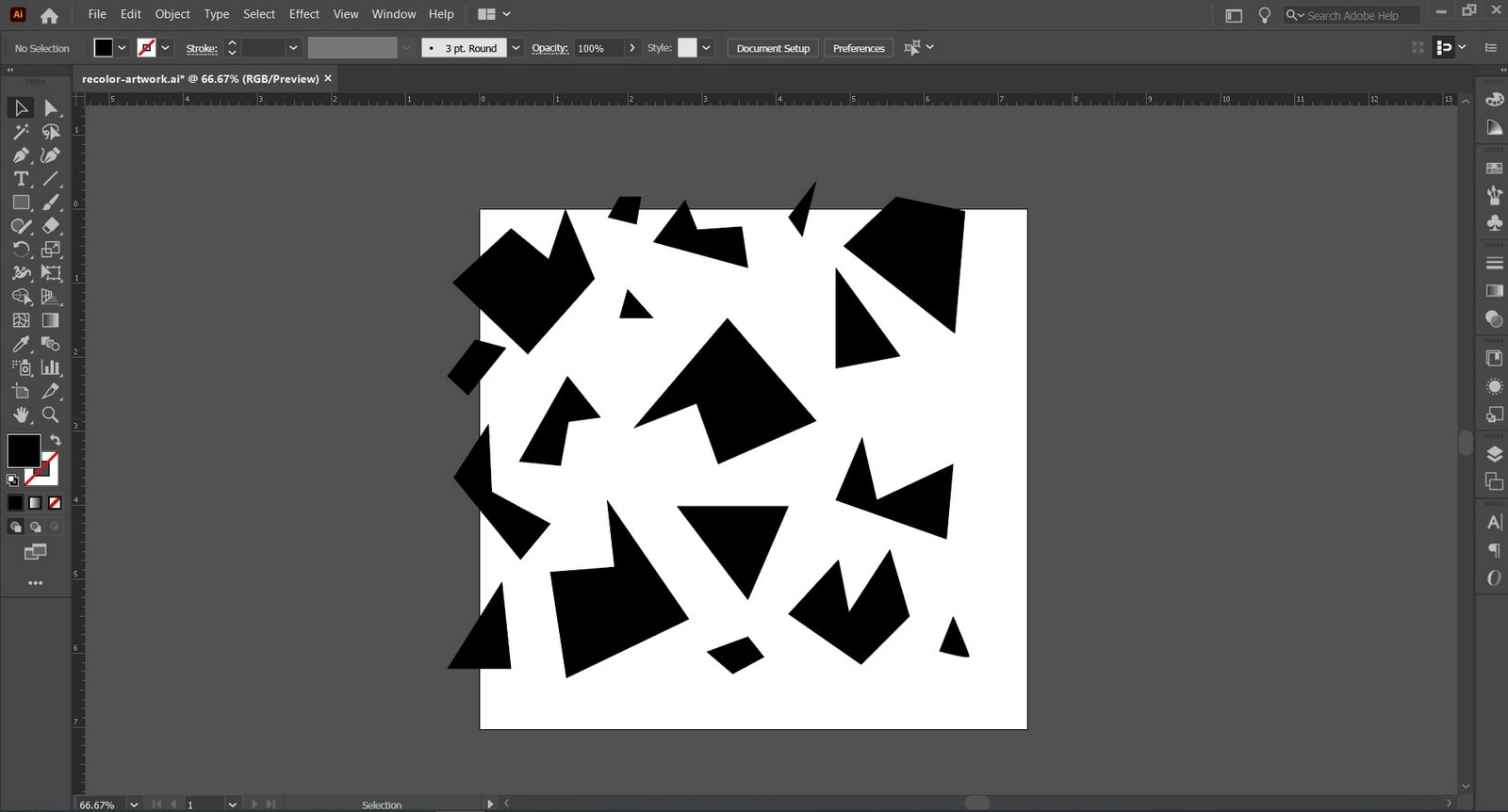Screen dimensions: 1508x812
Task: Select the Scale tool
Action: [51, 250]
